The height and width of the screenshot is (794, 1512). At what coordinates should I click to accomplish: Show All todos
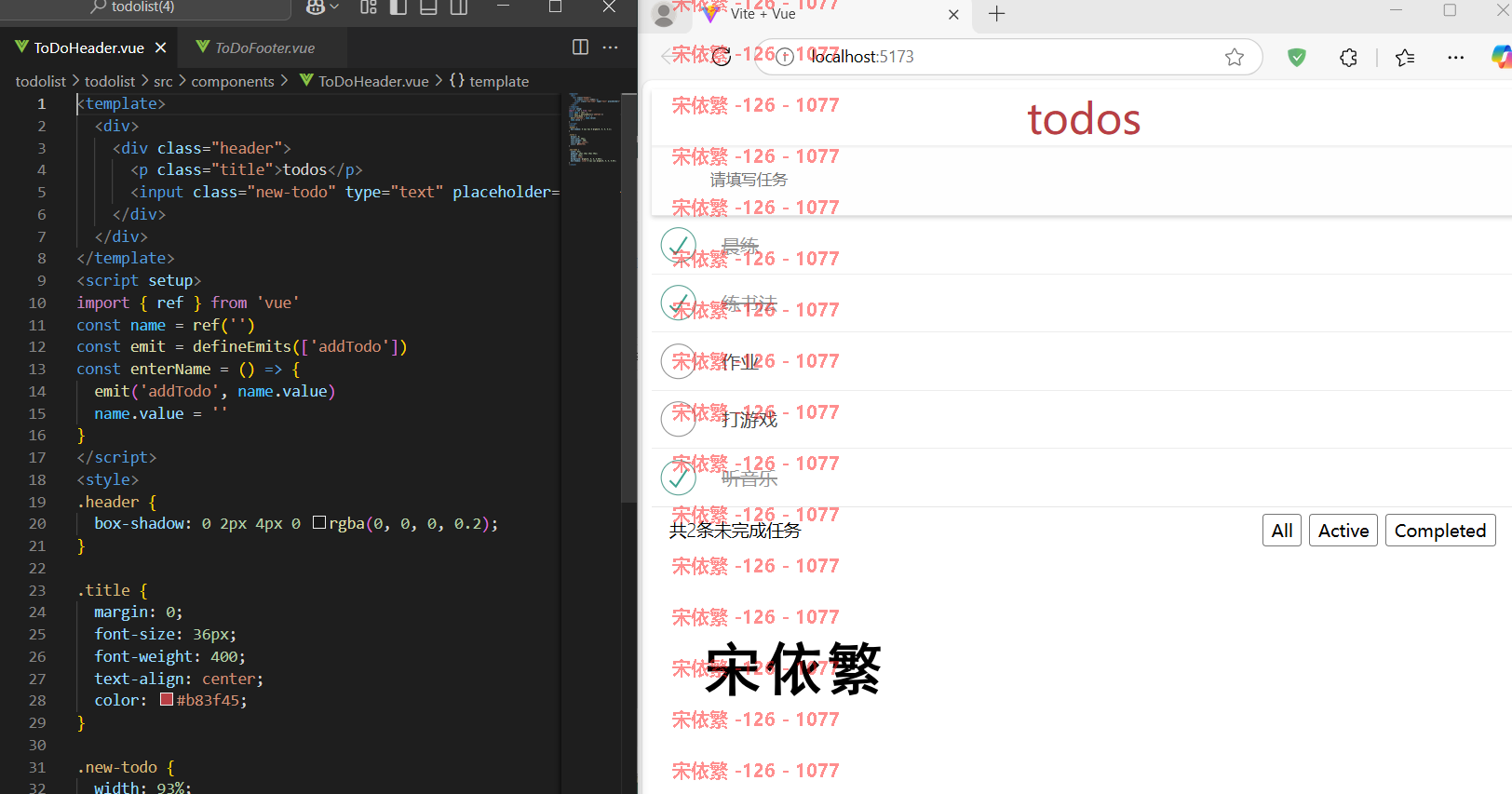(x=1282, y=531)
